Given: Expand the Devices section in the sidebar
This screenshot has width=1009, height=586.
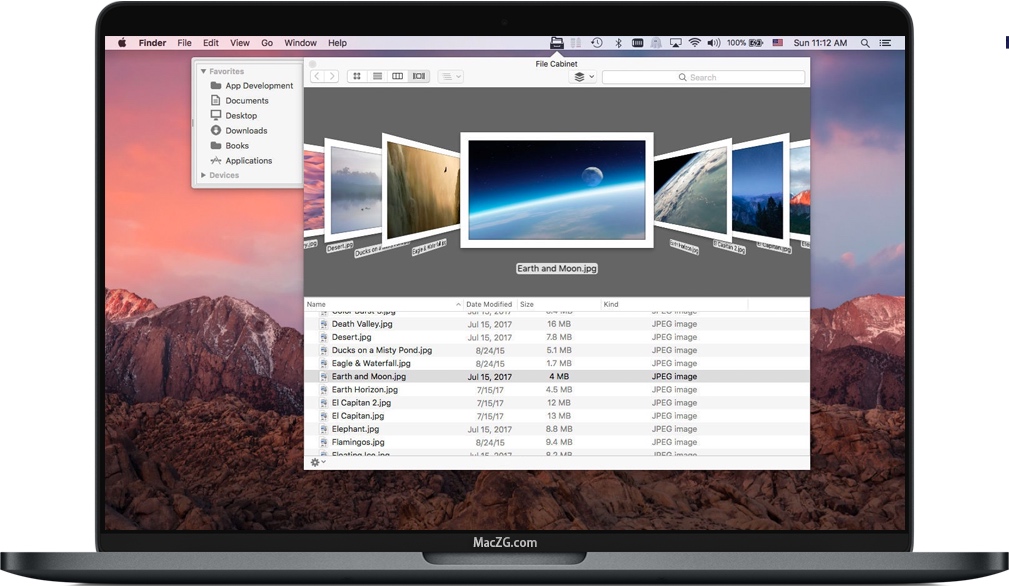Looking at the screenshot, I should (205, 175).
